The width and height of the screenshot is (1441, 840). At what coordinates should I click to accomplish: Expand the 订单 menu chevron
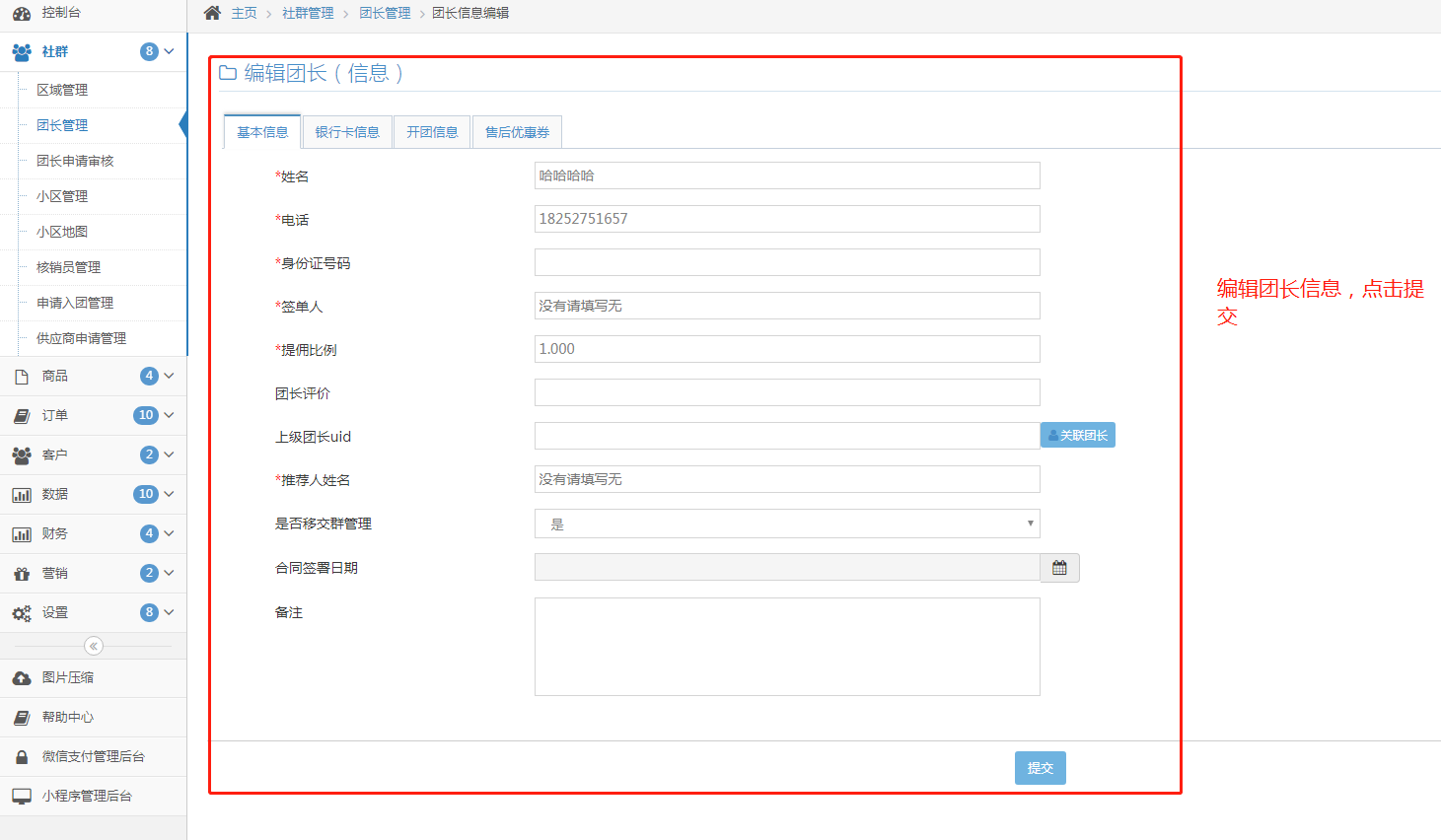pos(169,415)
